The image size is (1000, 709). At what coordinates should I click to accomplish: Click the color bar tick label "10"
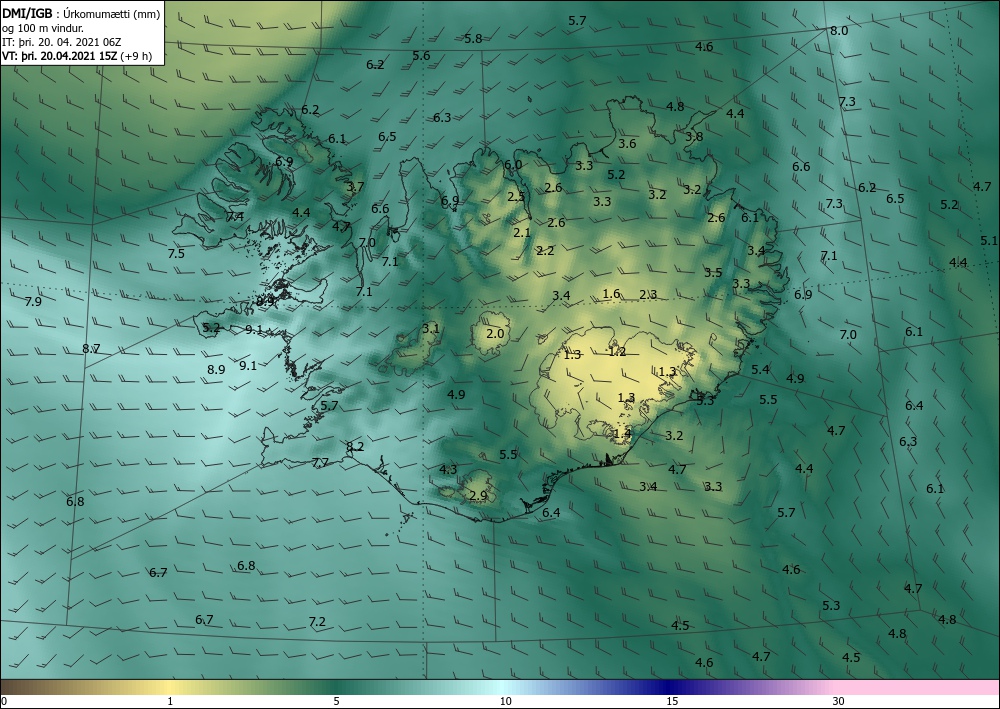click(505, 701)
